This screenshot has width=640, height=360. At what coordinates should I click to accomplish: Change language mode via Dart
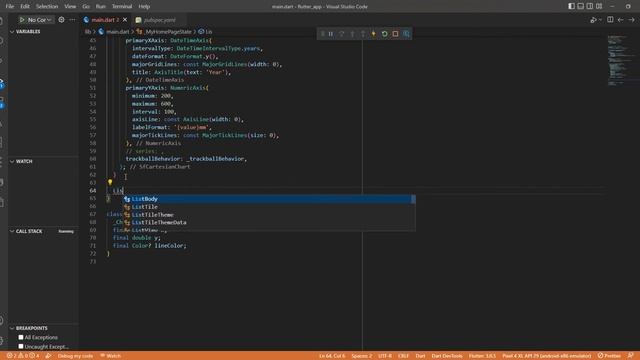coord(420,356)
